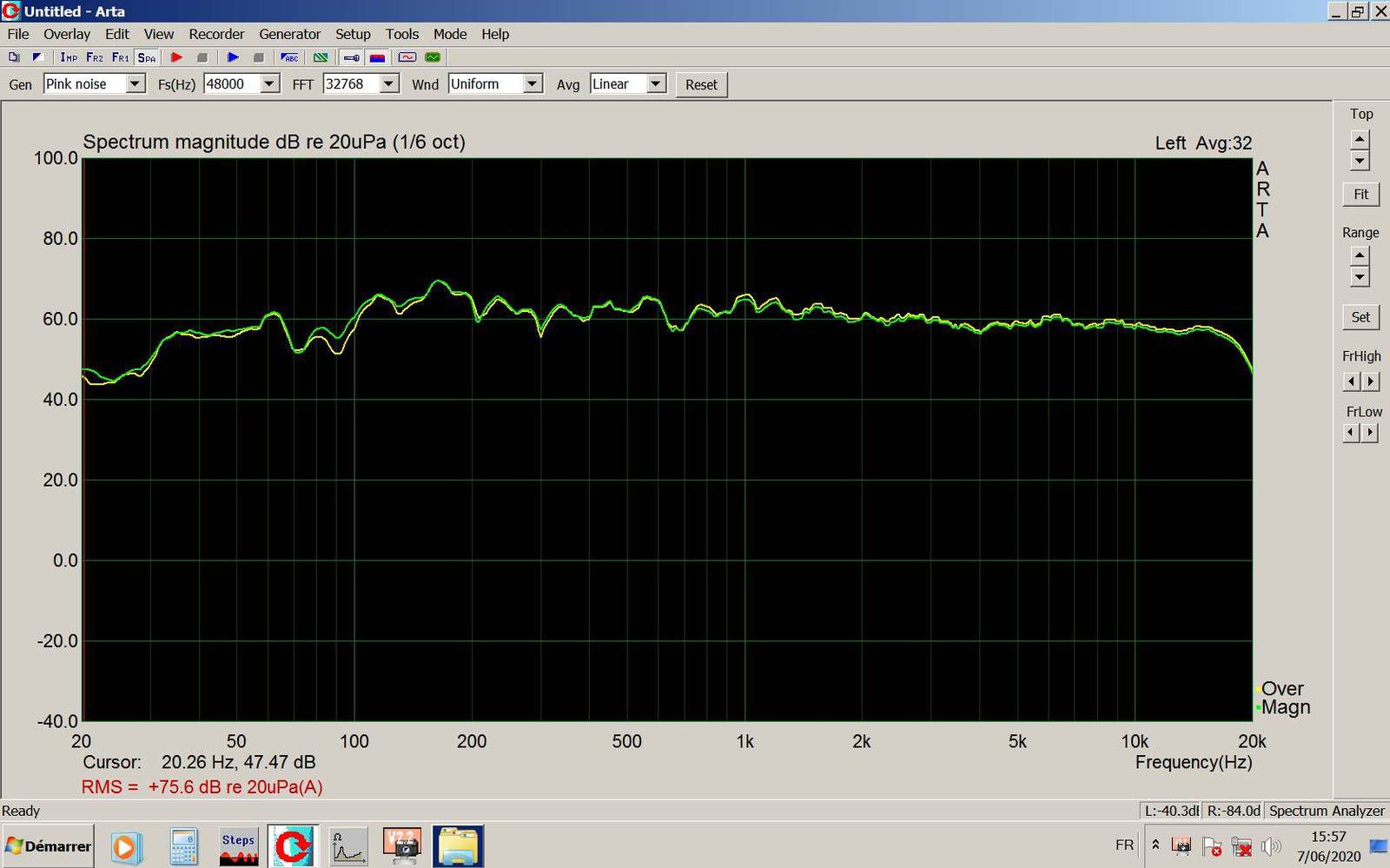Shift FrLow limit right
The image size is (1390, 868).
click(x=1371, y=433)
